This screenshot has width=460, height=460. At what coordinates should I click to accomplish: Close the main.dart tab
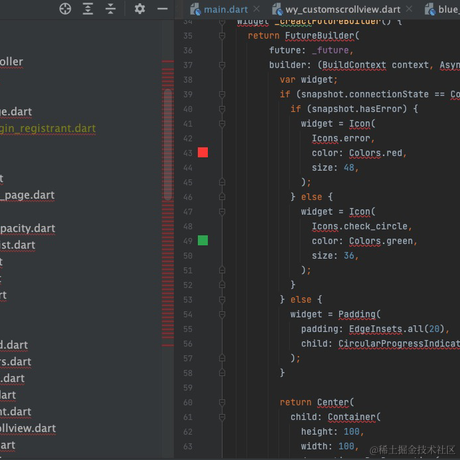(256, 9)
